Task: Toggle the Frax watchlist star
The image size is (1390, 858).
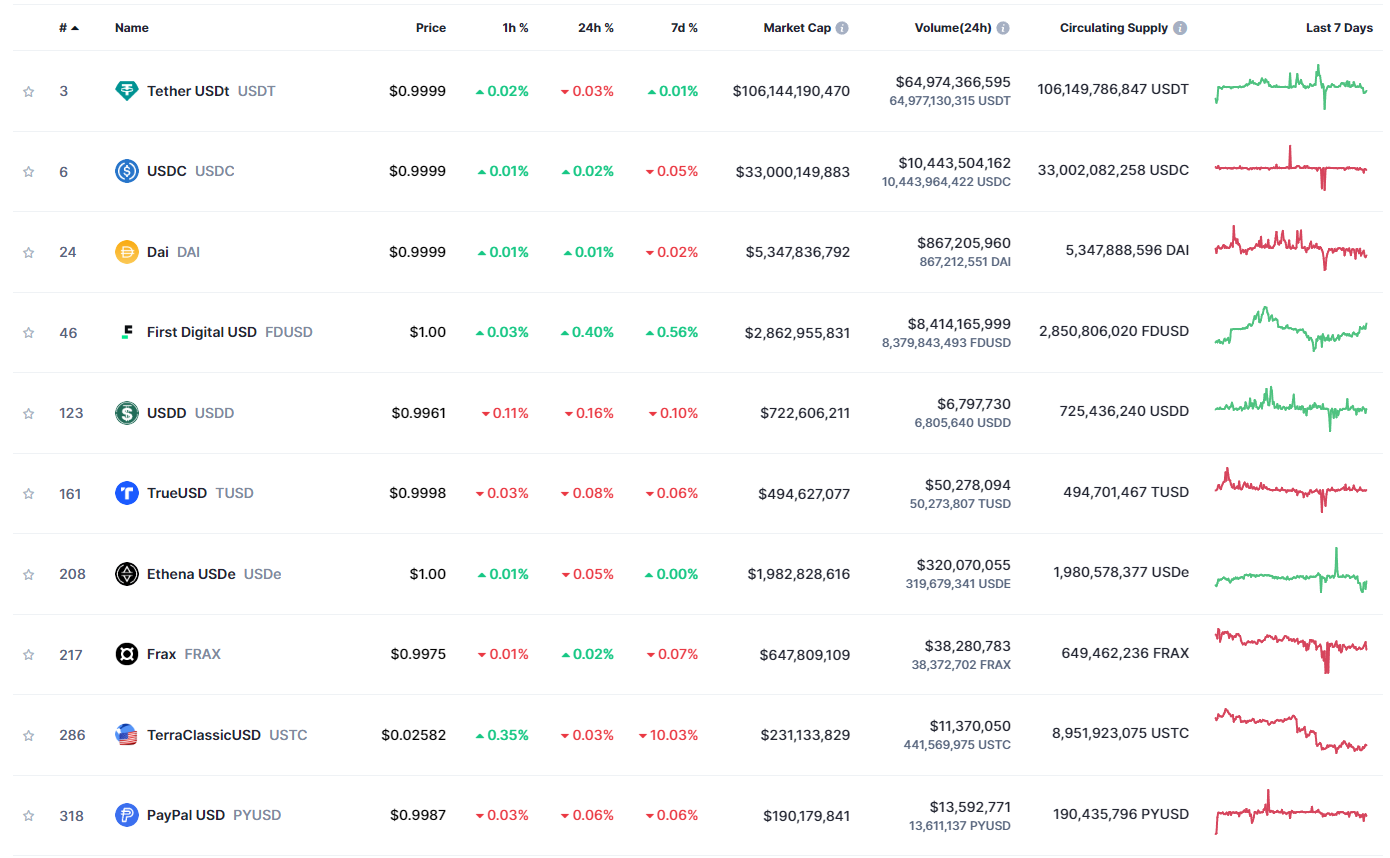Action: 28,655
